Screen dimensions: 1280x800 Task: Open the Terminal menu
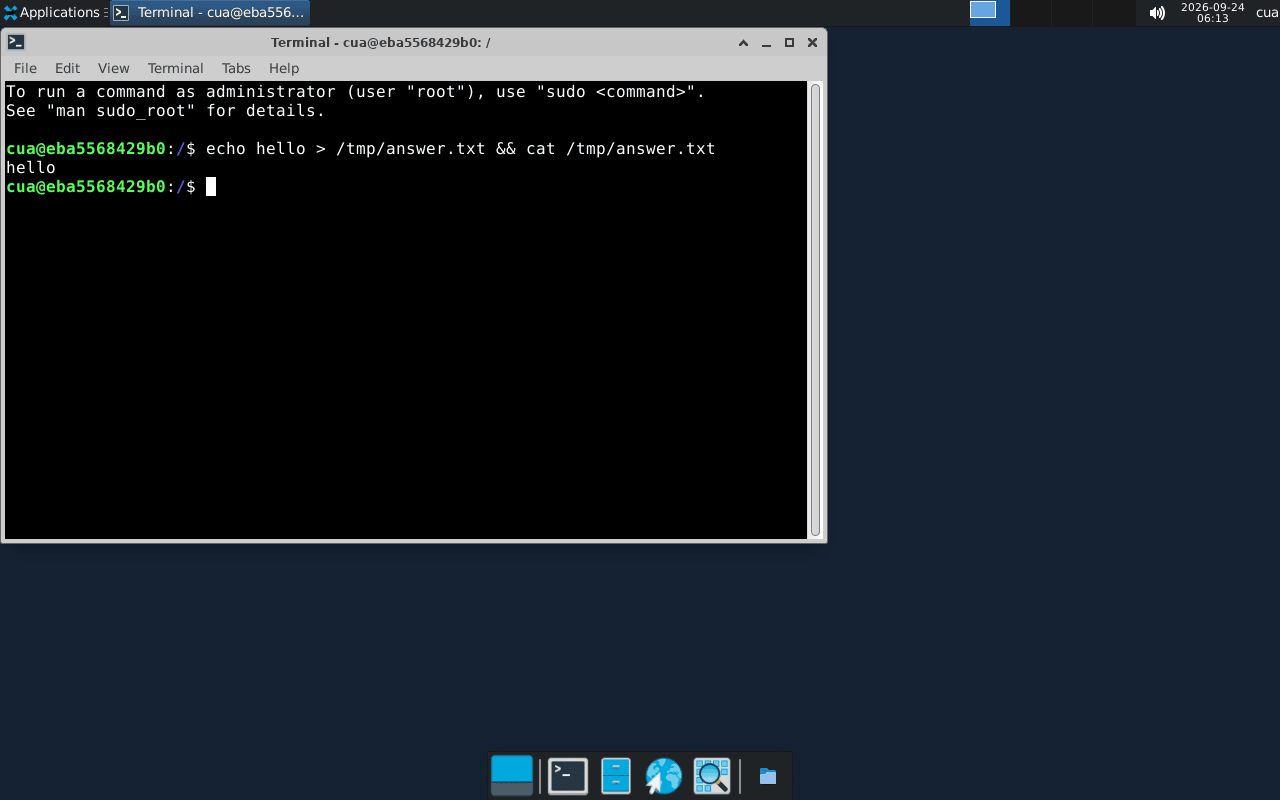tap(175, 68)
